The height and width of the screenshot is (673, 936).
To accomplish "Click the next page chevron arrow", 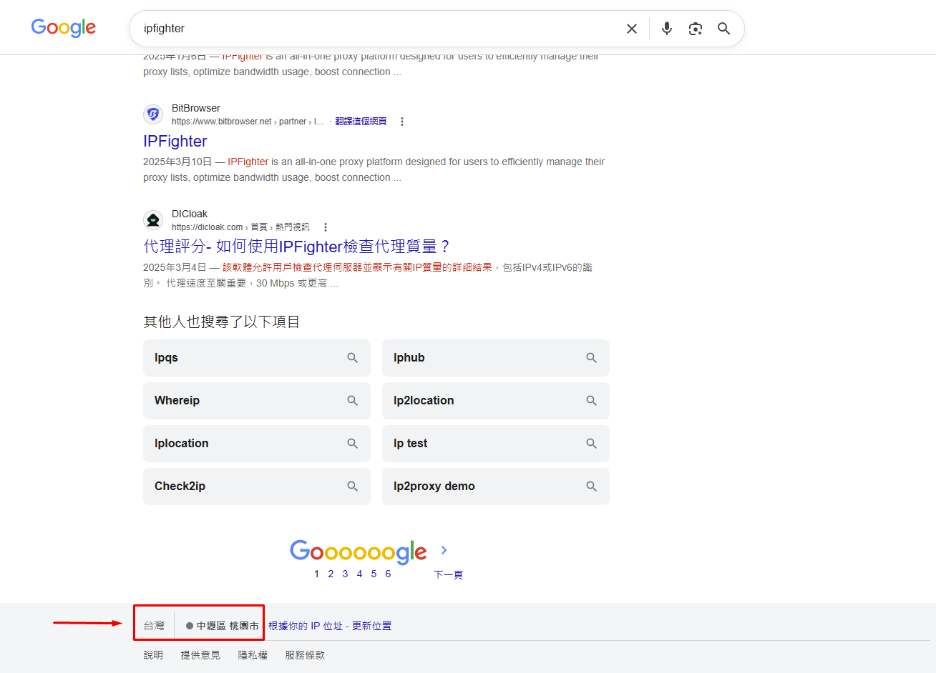I will pyautogui.click(x=444, y=550).
